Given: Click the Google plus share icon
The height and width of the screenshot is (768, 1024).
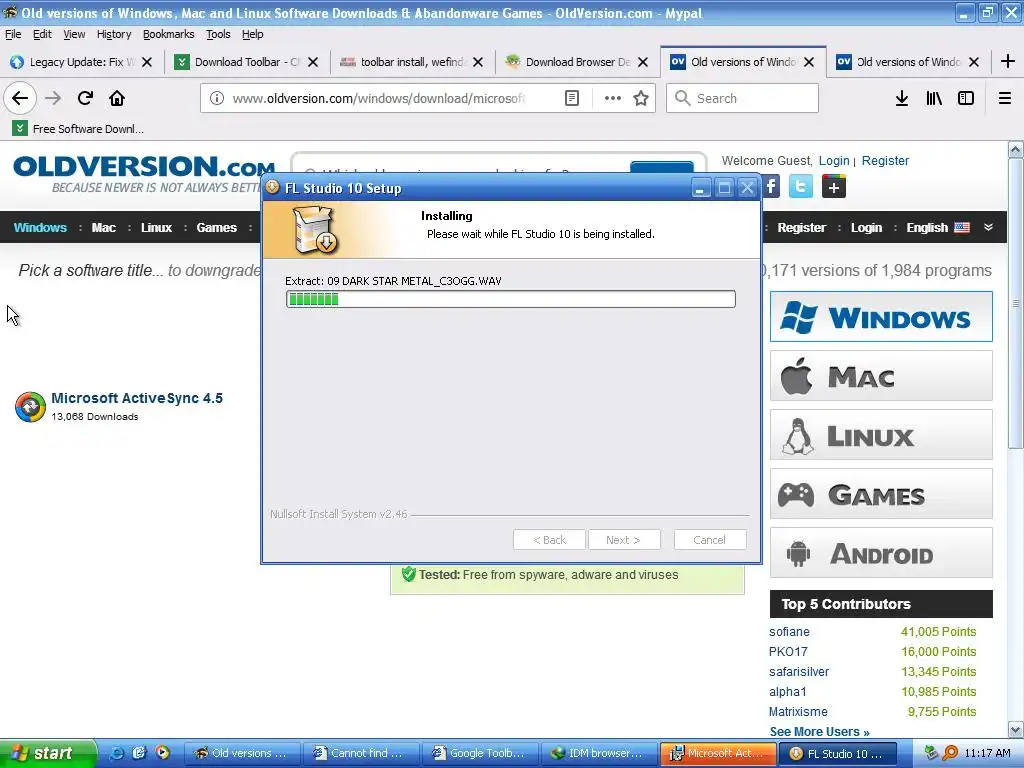Looking at the screenshot, I should pos(834,187).
